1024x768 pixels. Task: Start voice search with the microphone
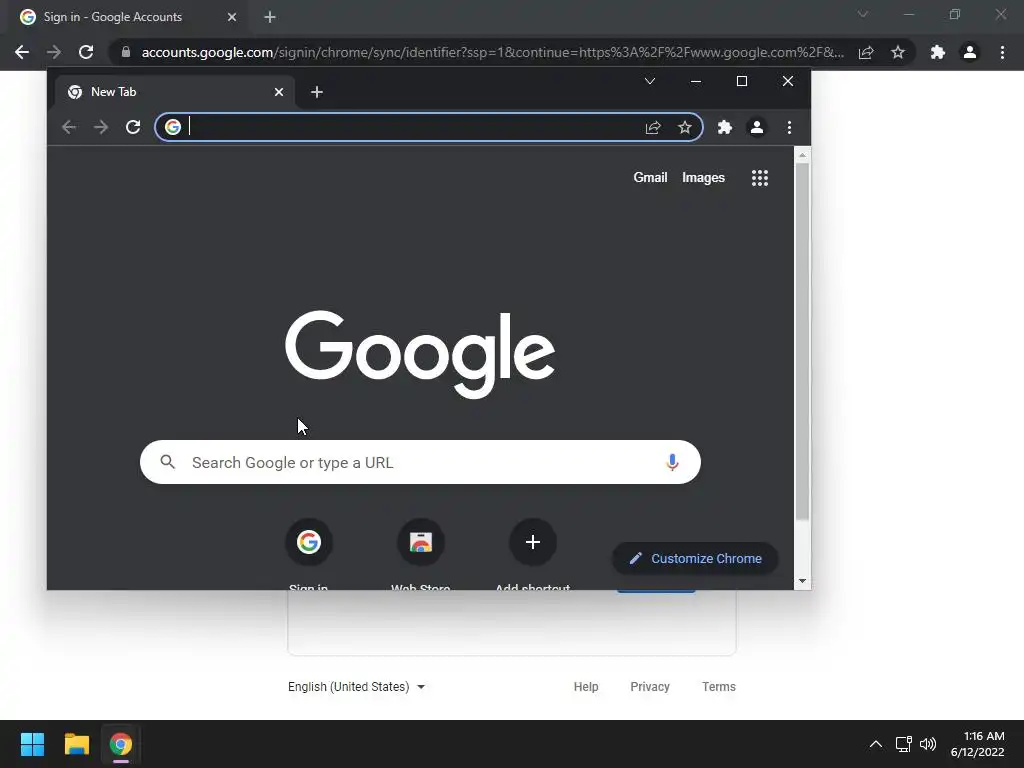(672, 462)
